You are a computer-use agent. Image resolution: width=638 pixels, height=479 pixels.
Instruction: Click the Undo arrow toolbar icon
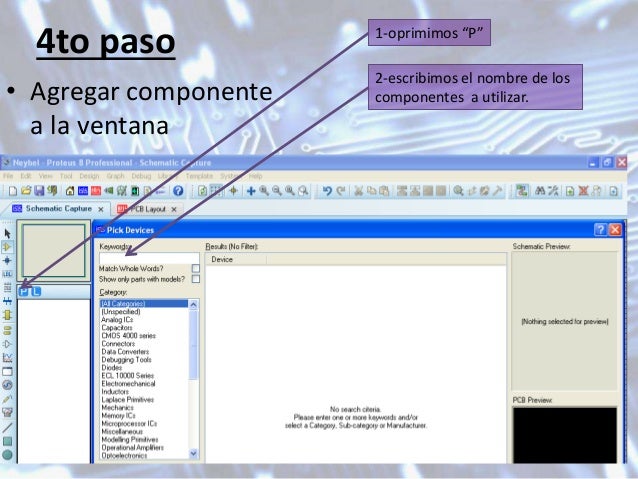327,191
